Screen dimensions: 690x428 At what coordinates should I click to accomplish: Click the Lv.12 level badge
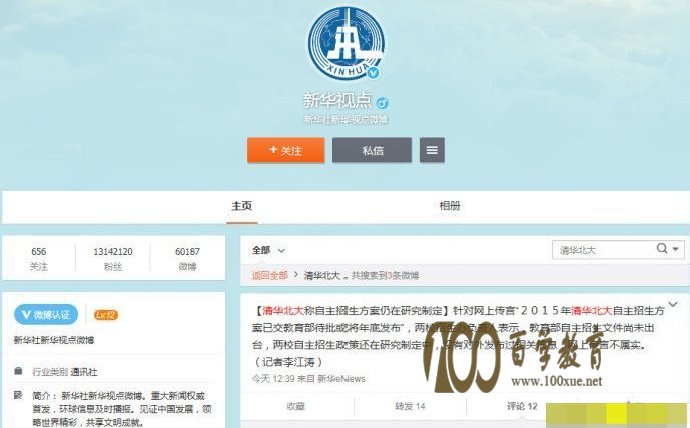tap(106, 315)
